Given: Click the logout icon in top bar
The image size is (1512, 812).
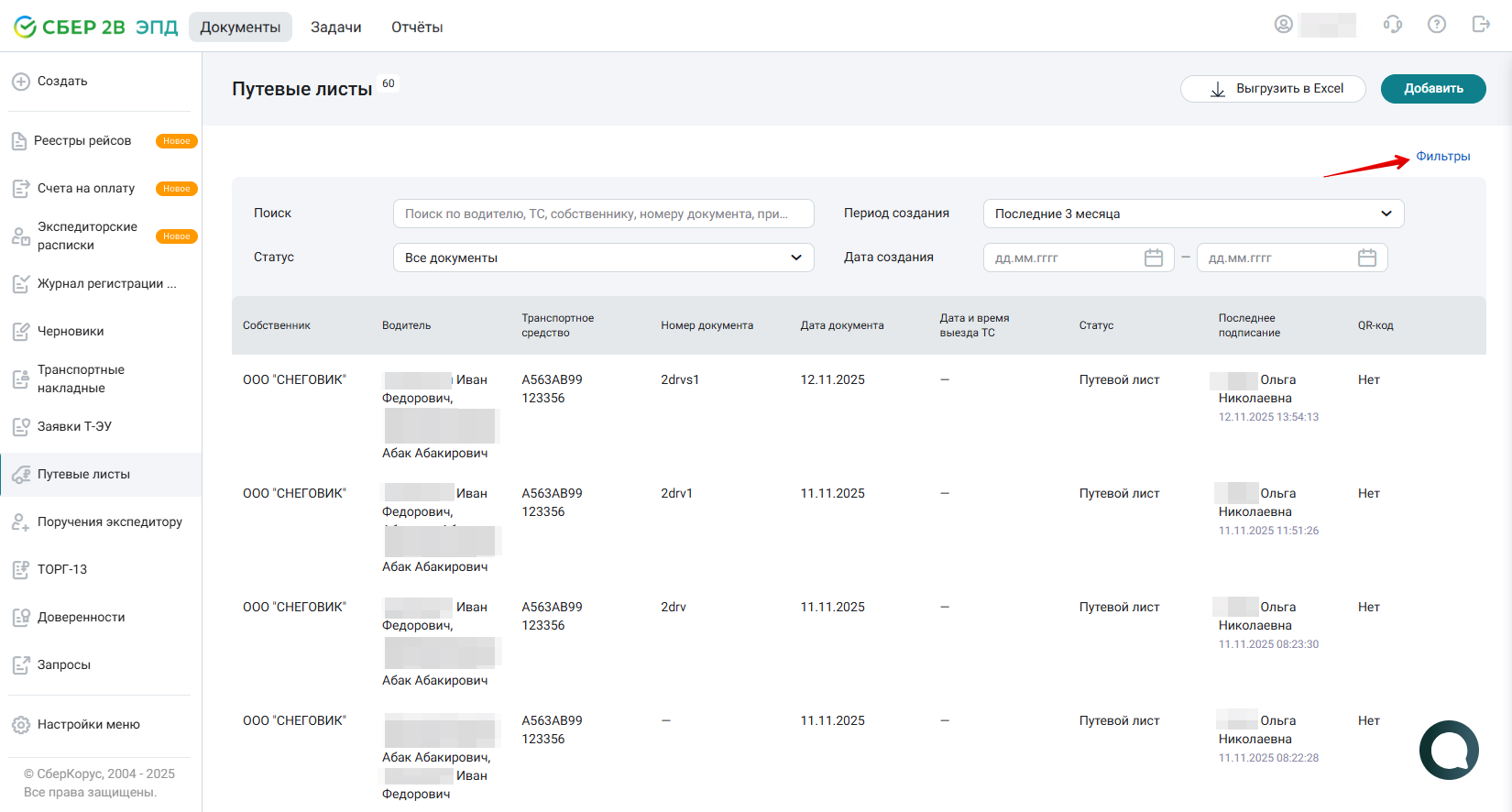Looking at the screenshot, I should pos(1481,25).
